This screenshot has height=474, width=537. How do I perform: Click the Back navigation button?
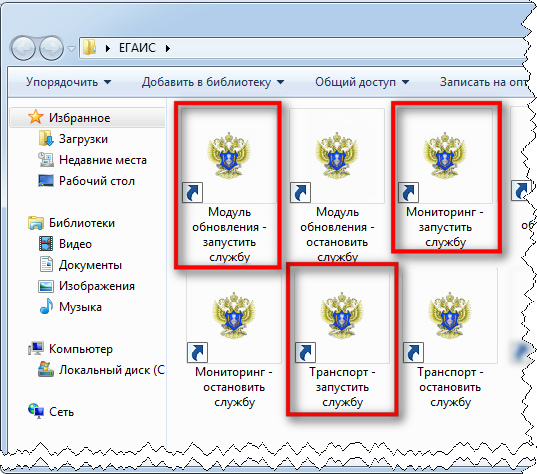(23, 48)
